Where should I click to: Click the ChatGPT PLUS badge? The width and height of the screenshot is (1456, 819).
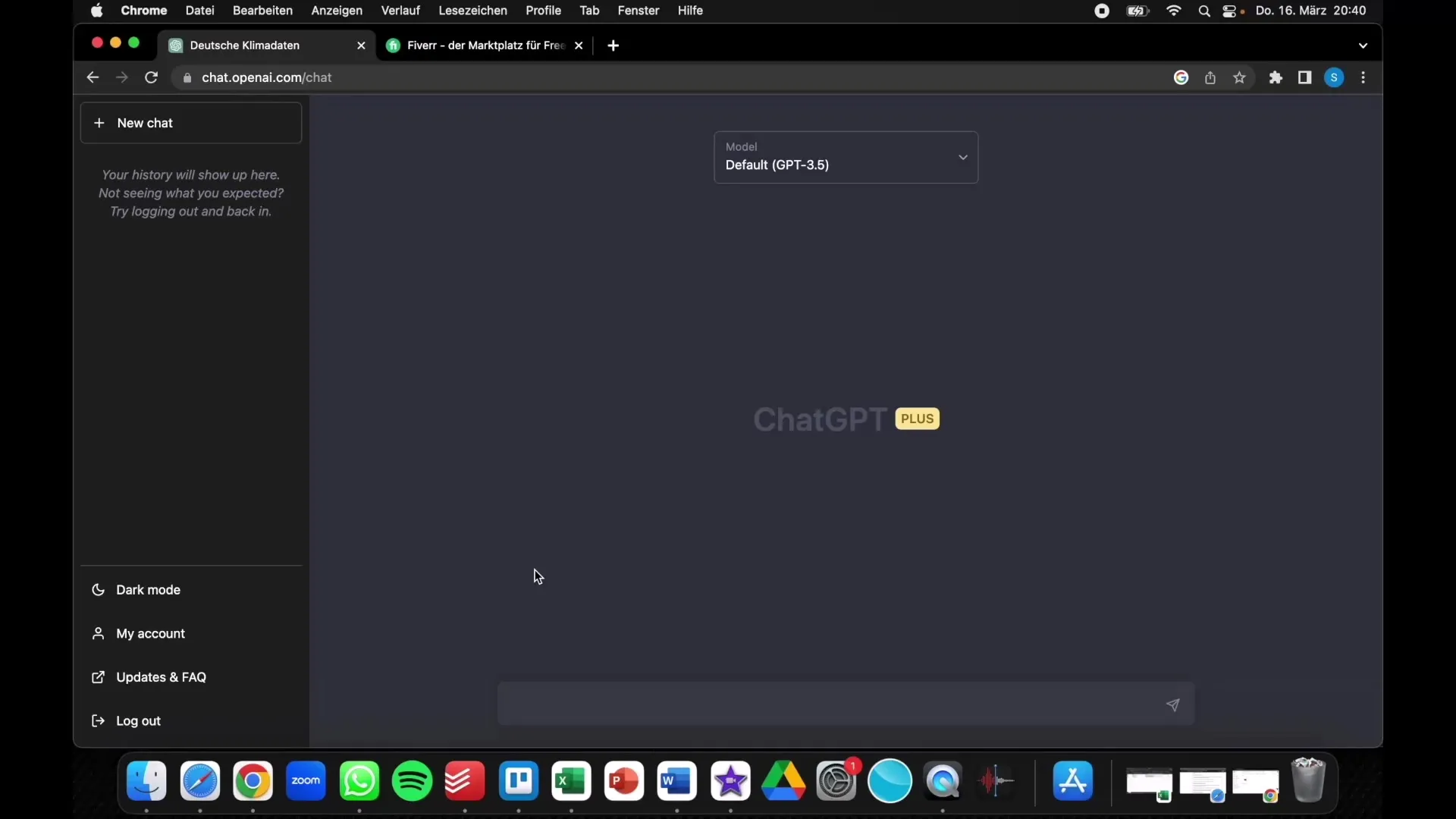coord(916,418)
